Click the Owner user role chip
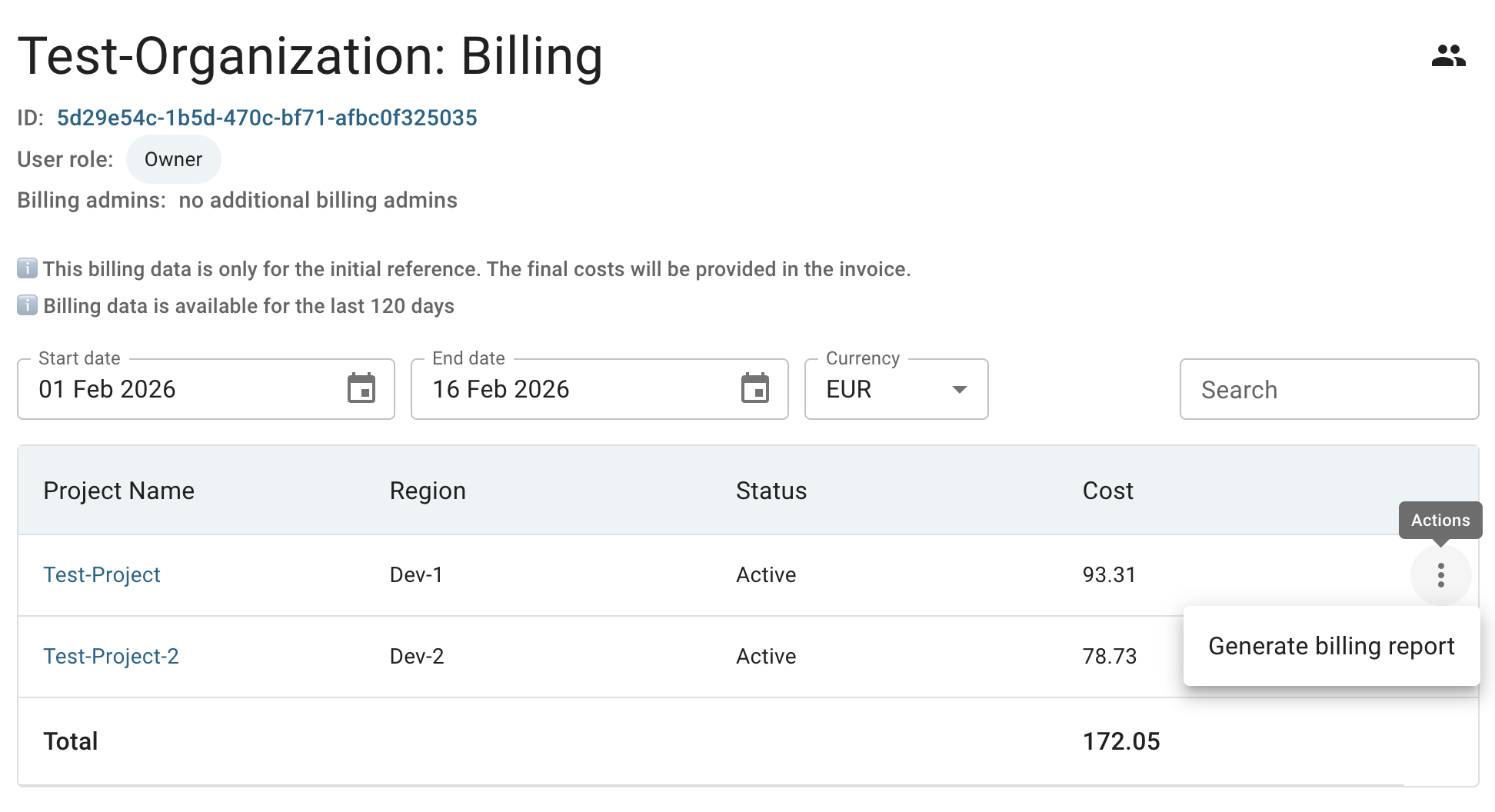The image size is (1495, 812). click(x=173, y=159)
